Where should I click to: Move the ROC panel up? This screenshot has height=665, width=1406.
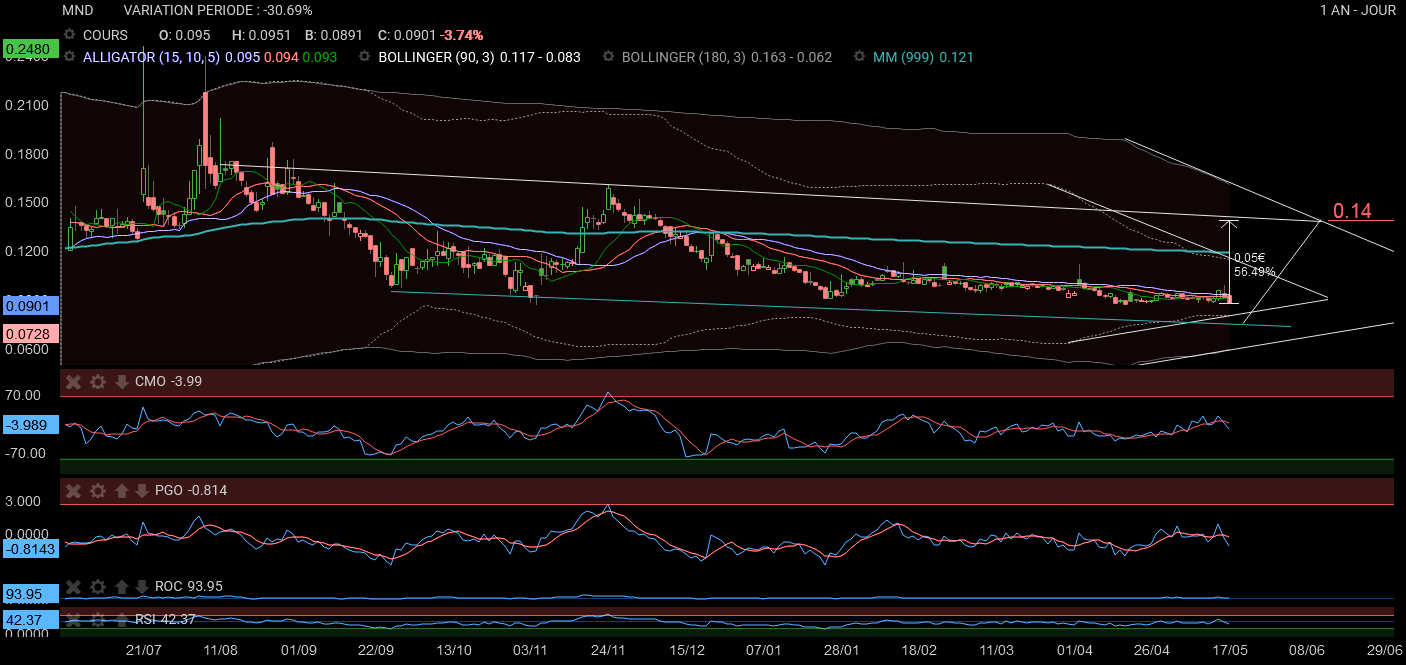click(x=122, y=586)
